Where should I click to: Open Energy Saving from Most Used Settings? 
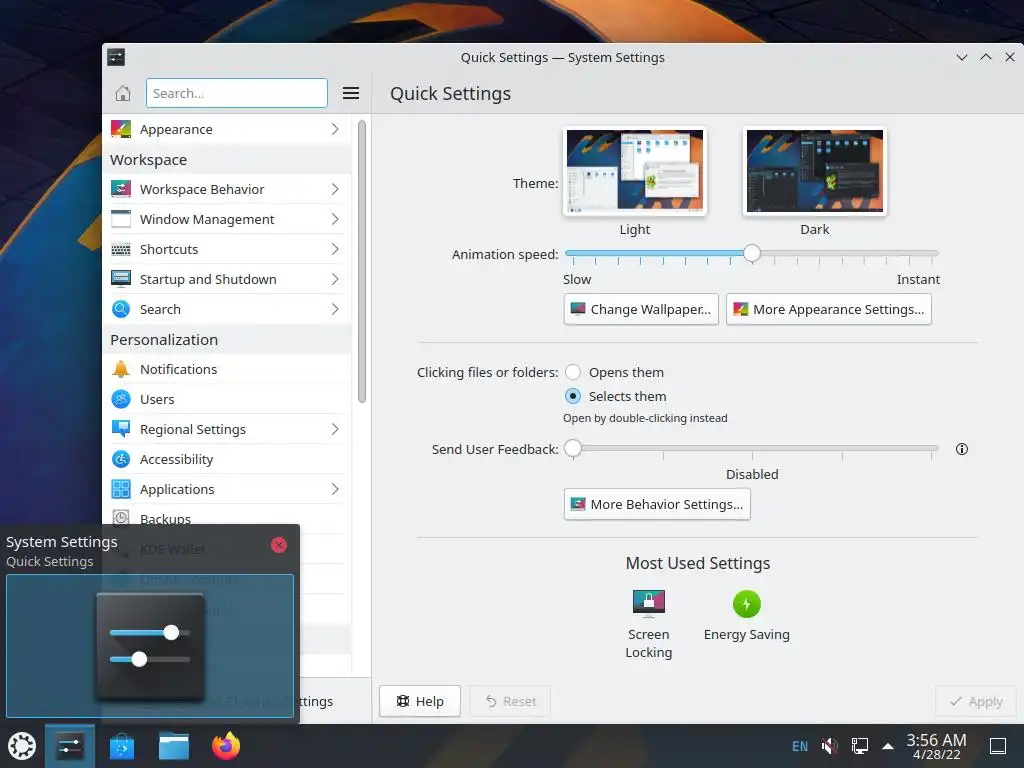click(x=746, y=616)
